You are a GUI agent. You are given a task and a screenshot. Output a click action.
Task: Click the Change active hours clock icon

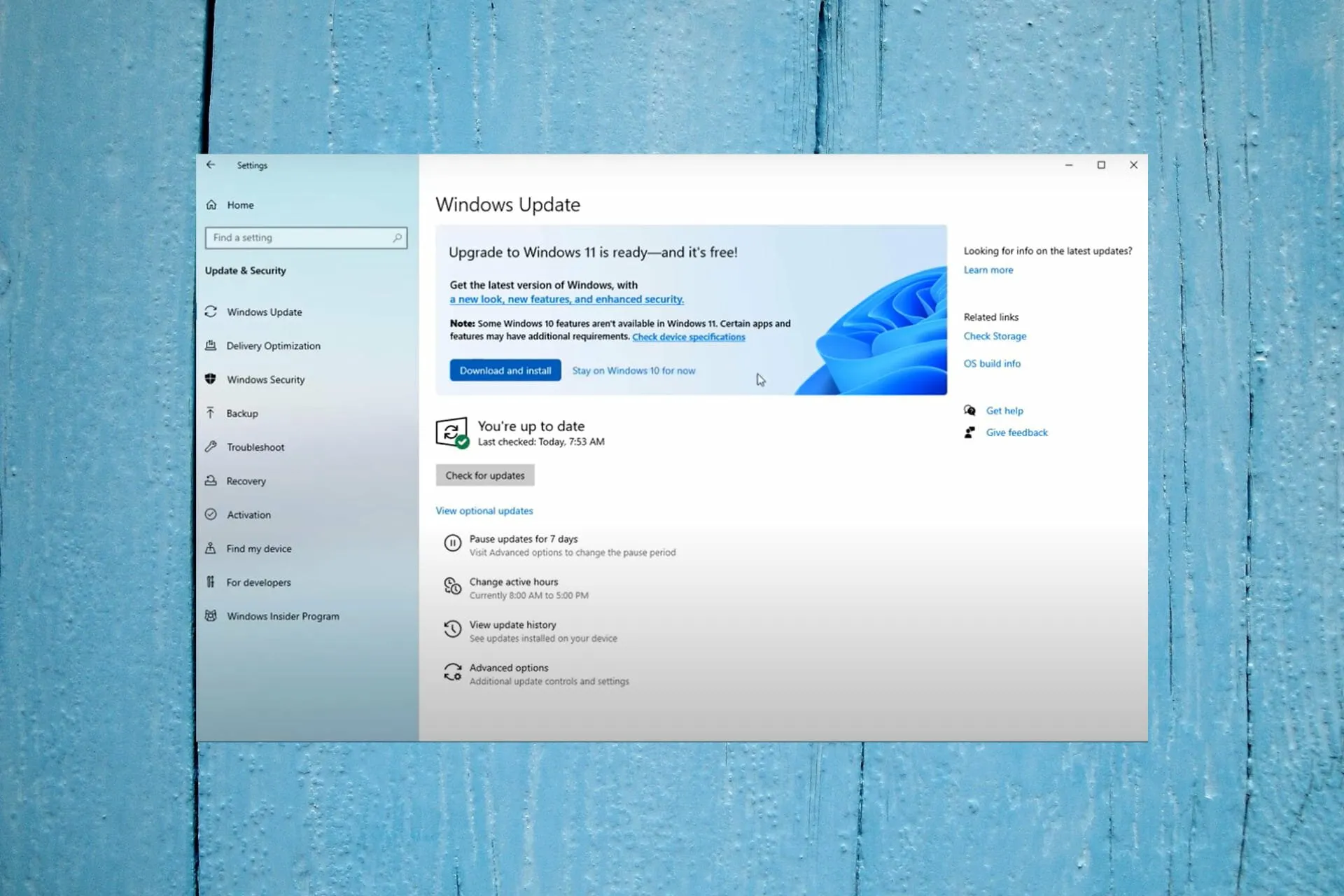(453, 587)
